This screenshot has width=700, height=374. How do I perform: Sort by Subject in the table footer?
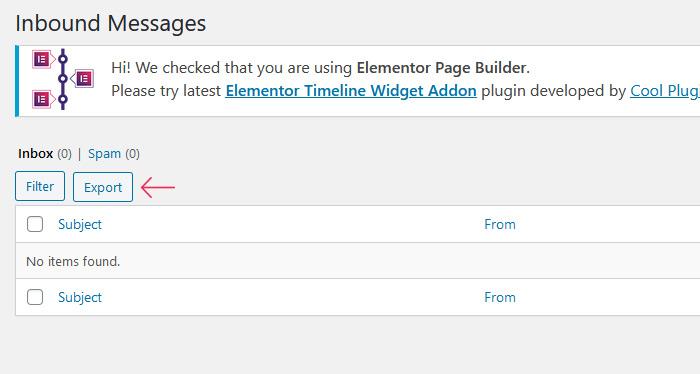[x=80, y=298]
